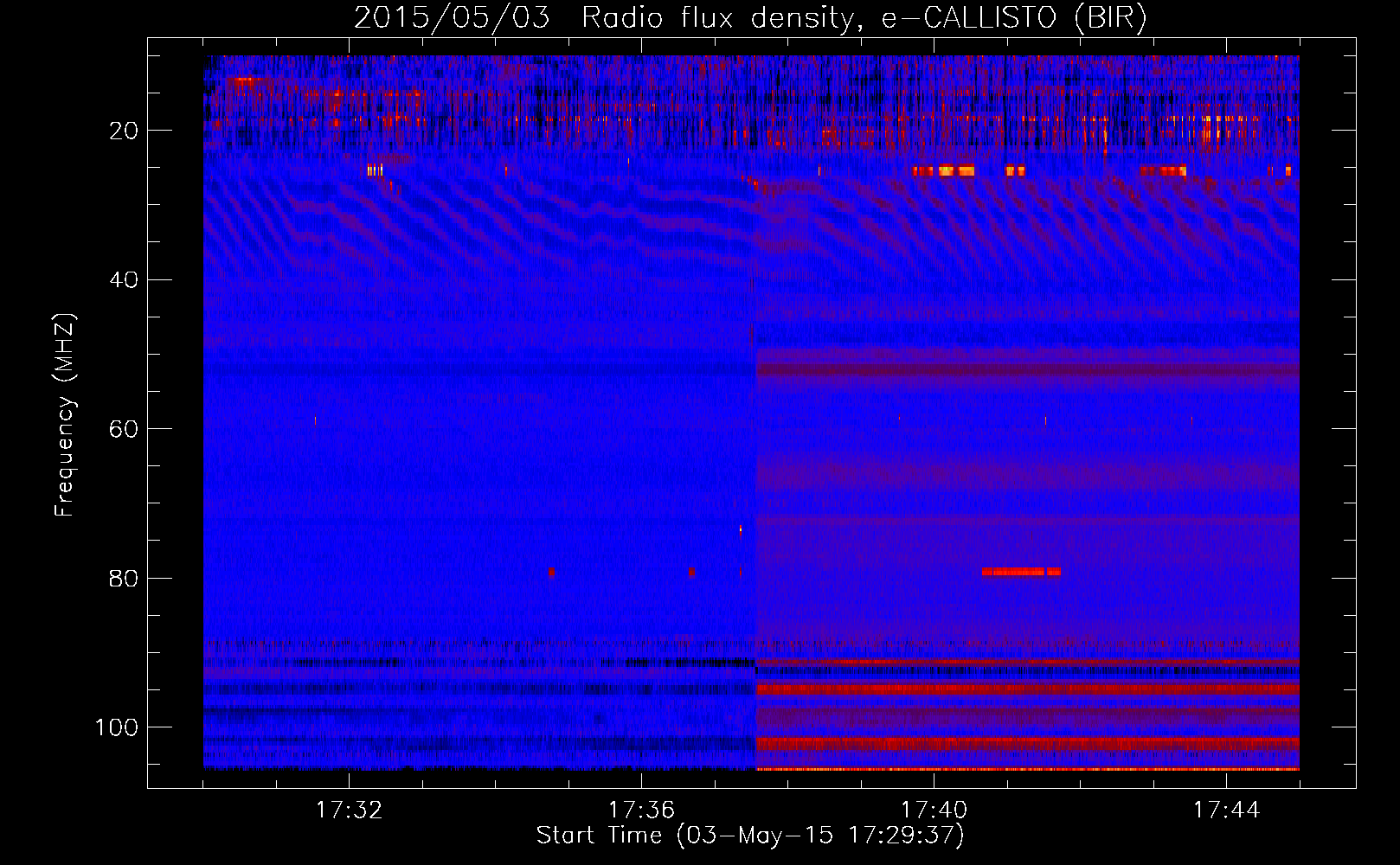Click the '20' frequency tick label
The width and height of the screenshot is (1400, 865).
pyautogui.click(x=124, y=131)
